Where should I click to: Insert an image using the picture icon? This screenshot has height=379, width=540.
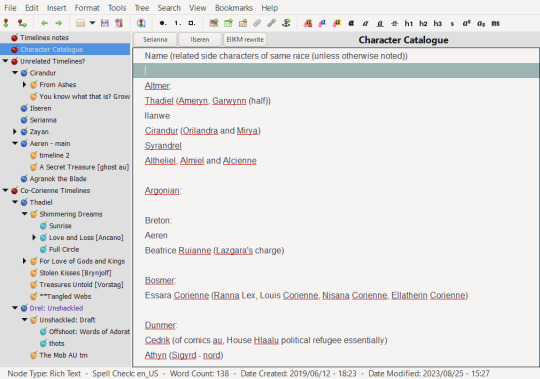point(214,23)
